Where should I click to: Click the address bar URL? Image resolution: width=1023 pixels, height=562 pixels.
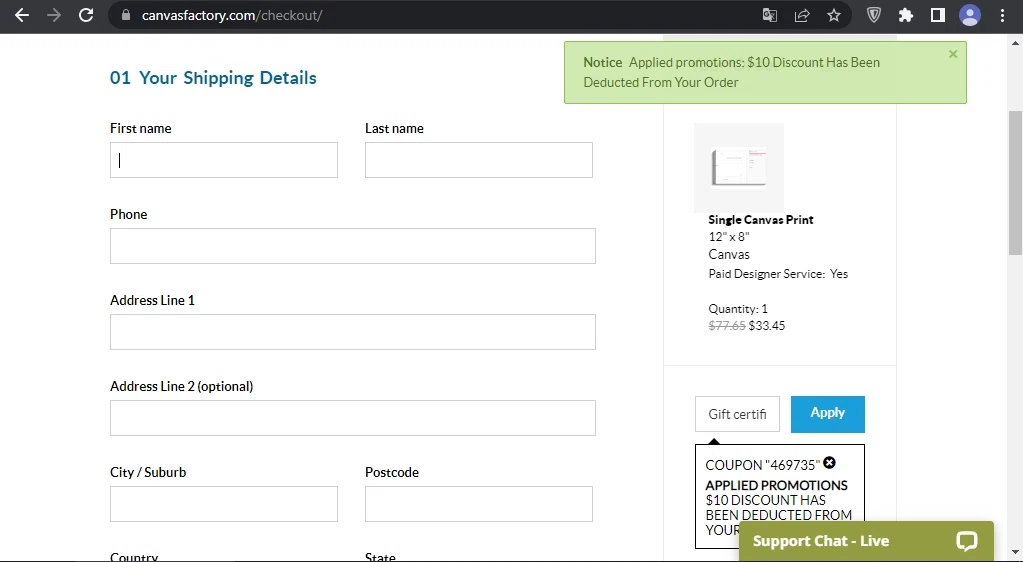pyautogui.click(x=232, y=15)
